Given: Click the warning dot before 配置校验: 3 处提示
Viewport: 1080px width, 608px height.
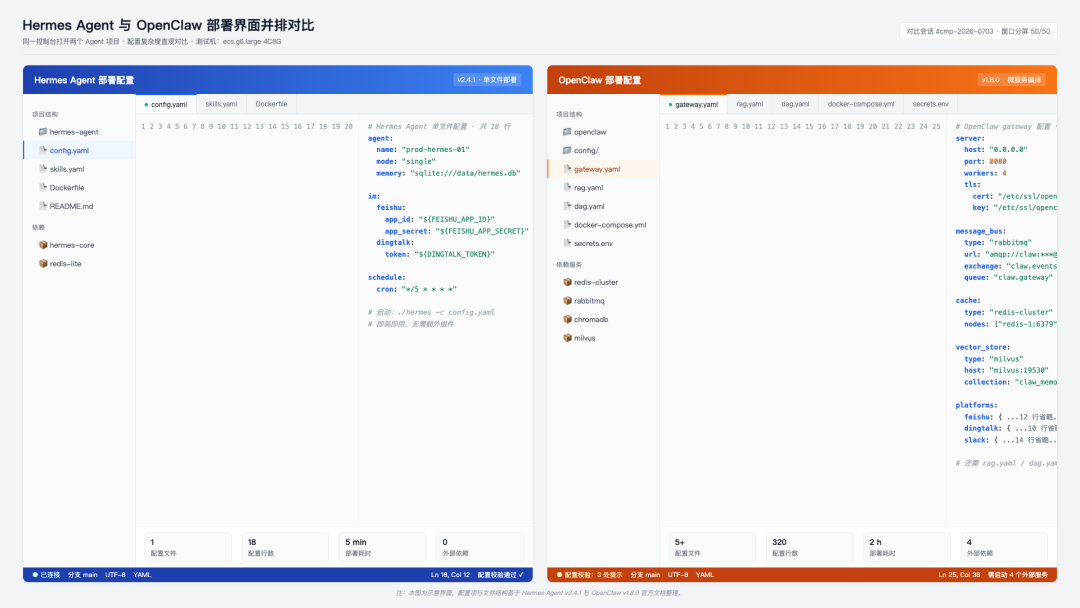Looking at the screenshot, I should [x=559, y=575].
